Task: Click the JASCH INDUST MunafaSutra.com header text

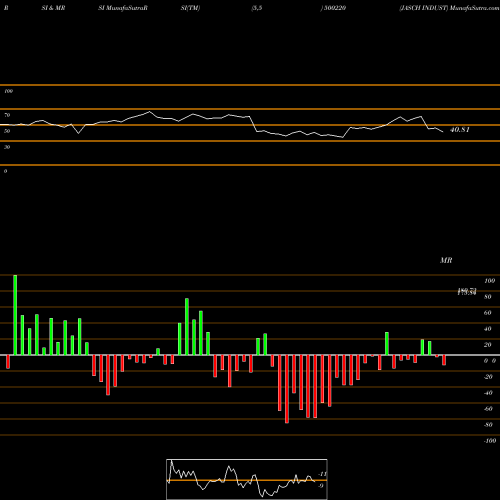Action: click(x=449, y=8)
